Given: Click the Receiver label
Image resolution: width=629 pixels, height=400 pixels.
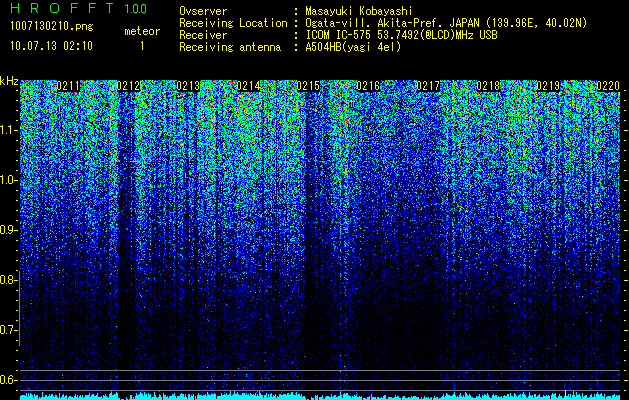Looking at the screenshot, I should click(x=203, y=35).
